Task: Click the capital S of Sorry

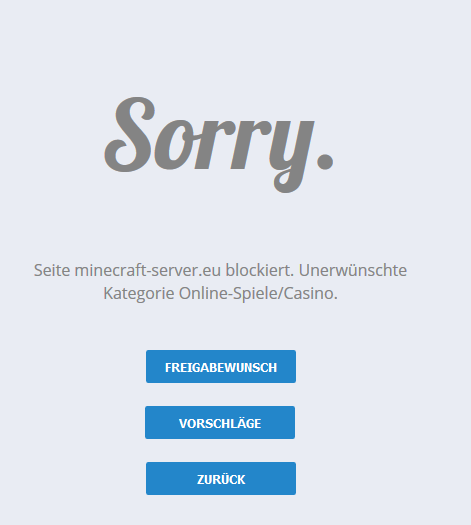Action: click(x=131, y=135)
